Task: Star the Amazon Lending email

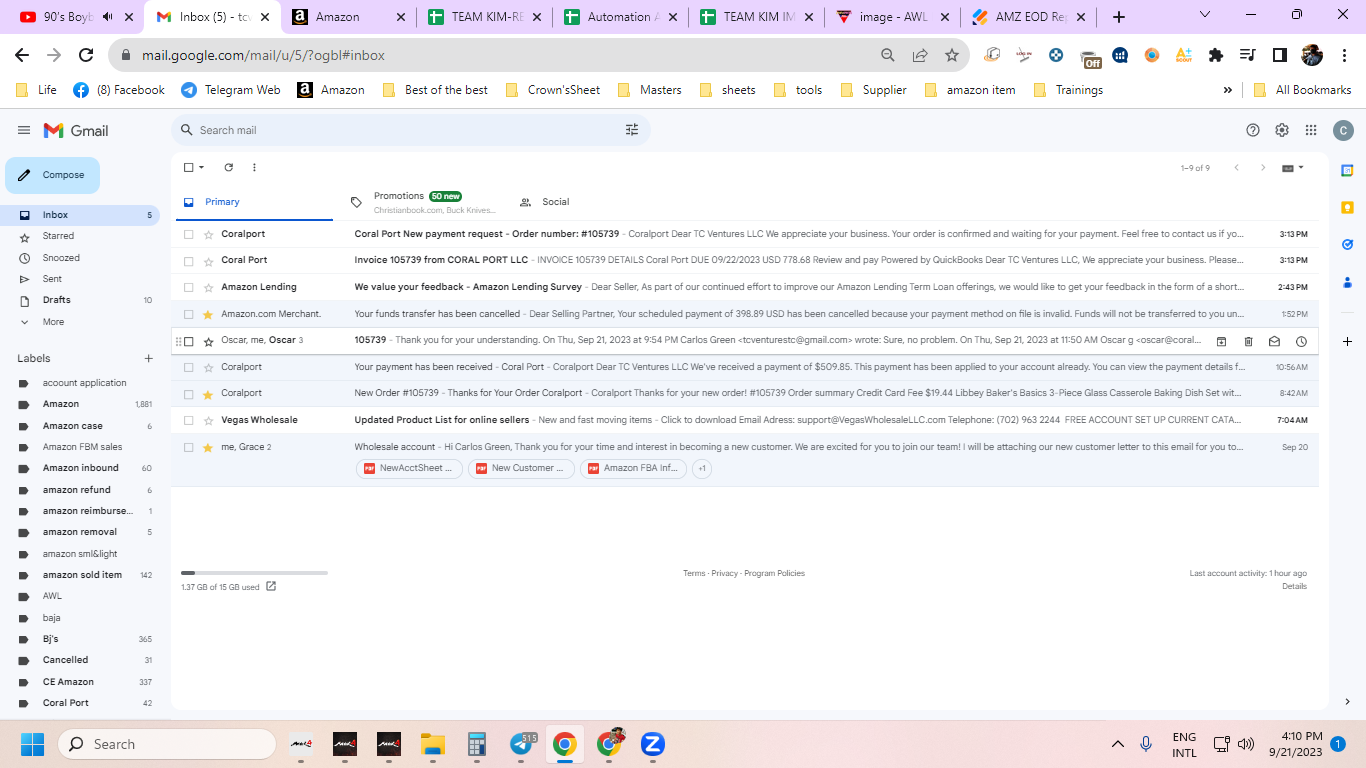Action: (208, 287)
